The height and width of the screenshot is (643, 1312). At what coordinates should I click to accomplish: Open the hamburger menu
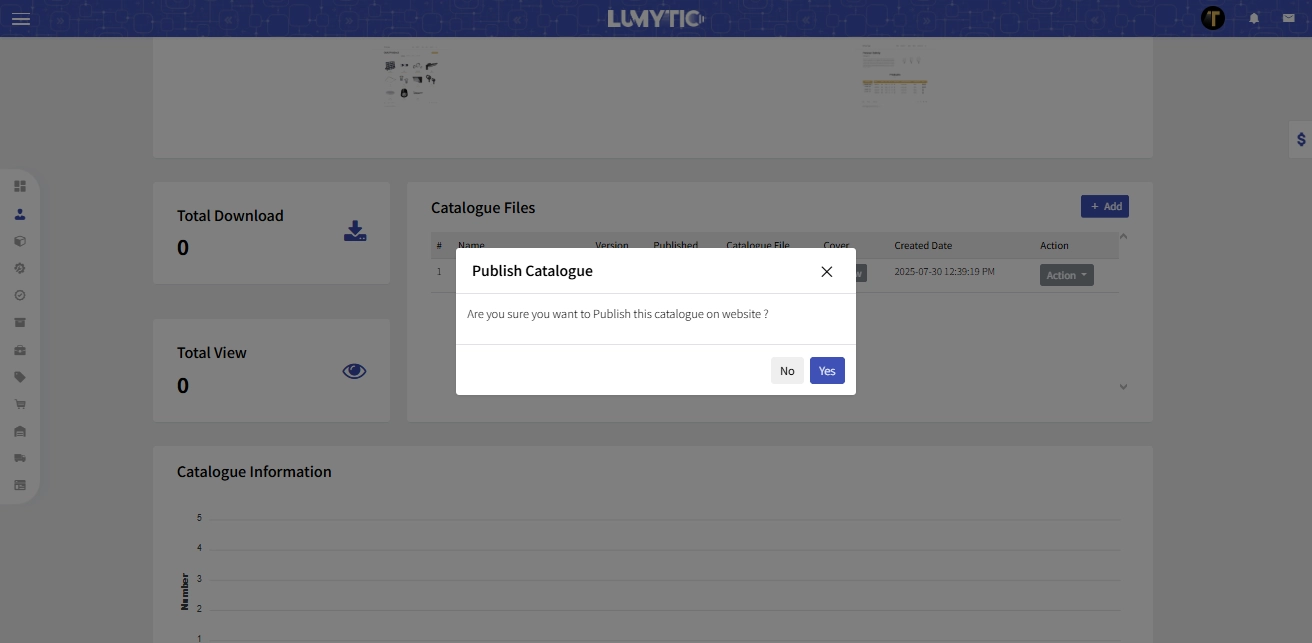pyautogui.click(x=20, y=19)
